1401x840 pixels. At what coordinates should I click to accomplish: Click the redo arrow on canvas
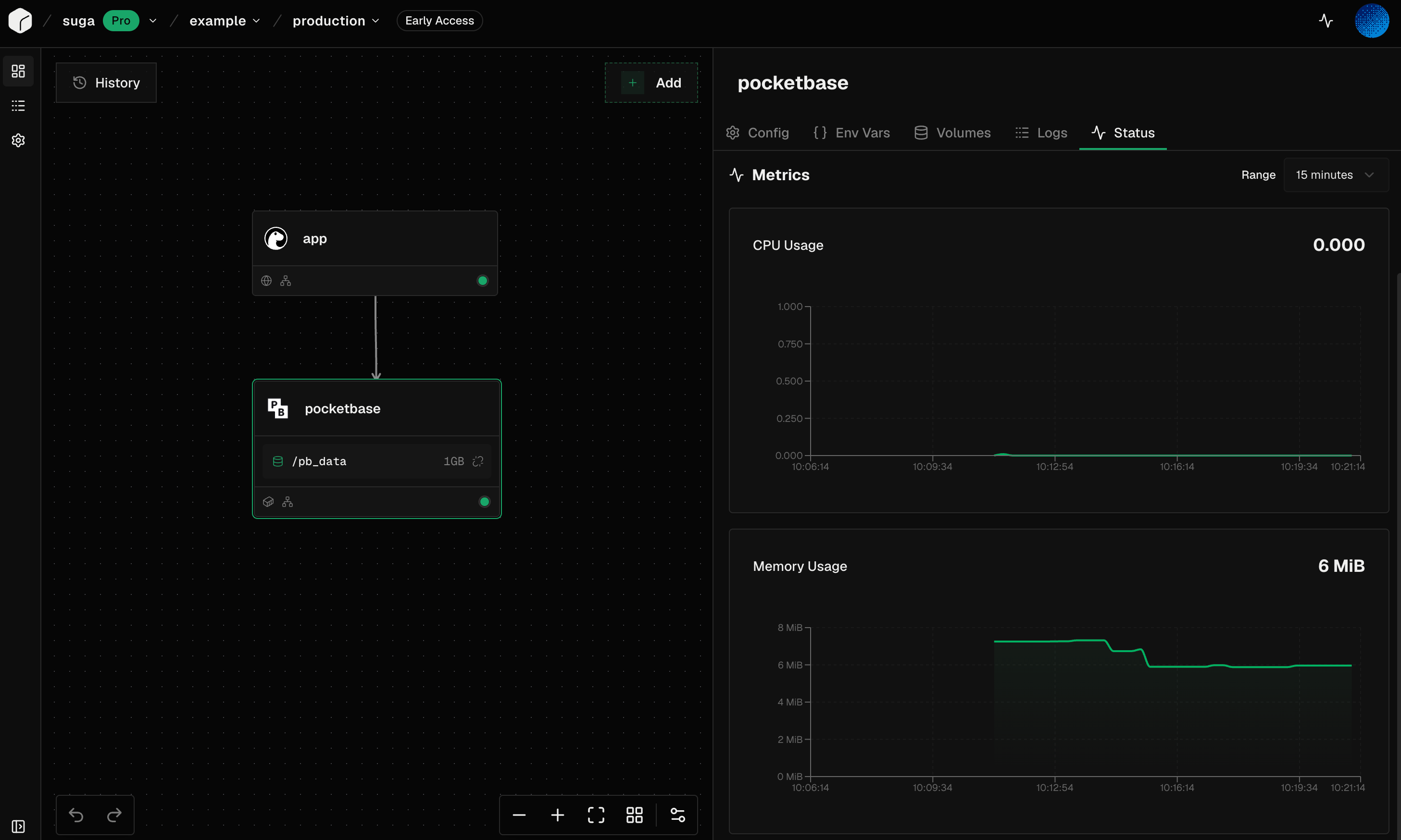coord(114,815)
